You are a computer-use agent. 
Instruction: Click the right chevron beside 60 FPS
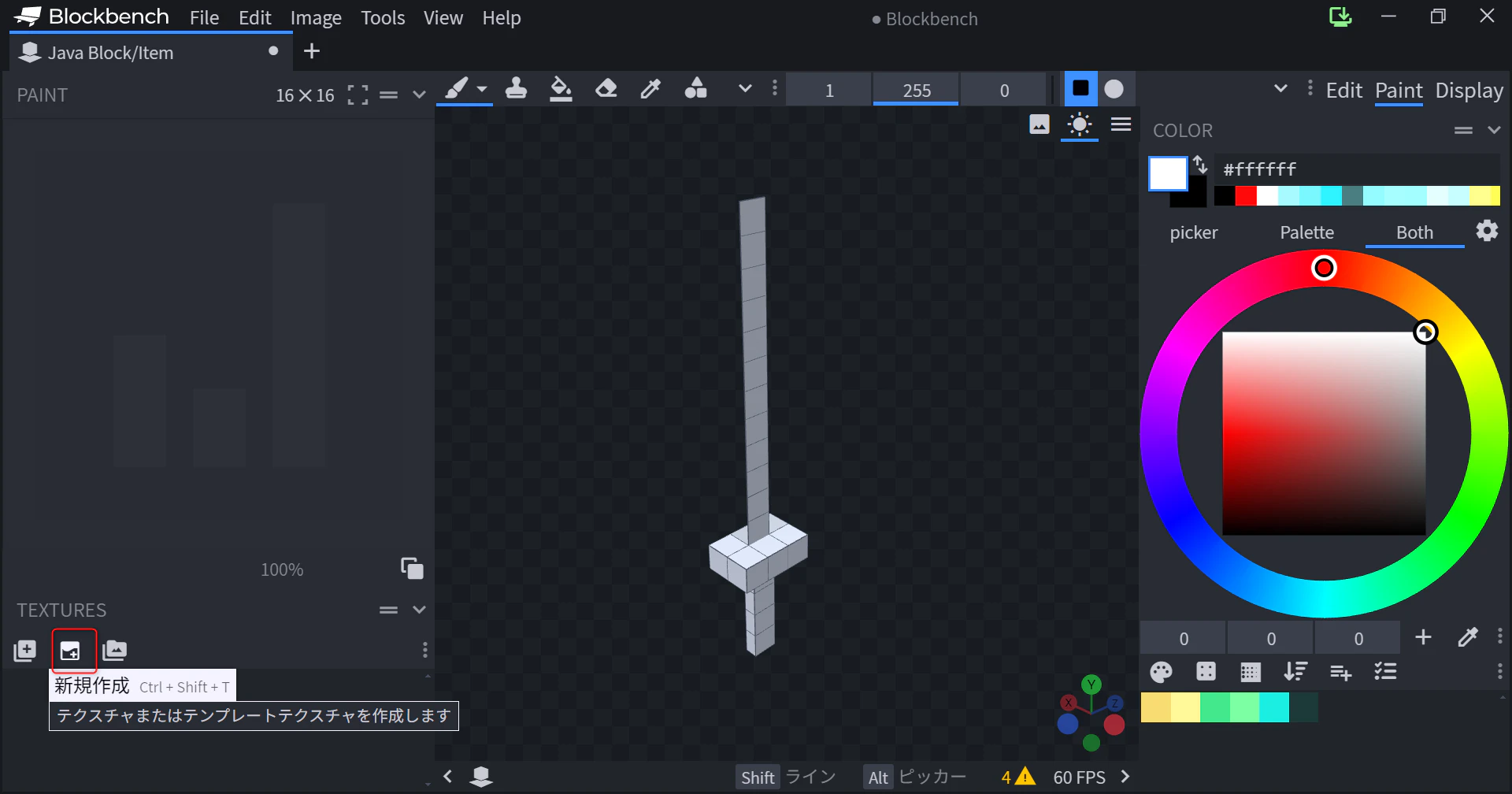click(1125, 777)
